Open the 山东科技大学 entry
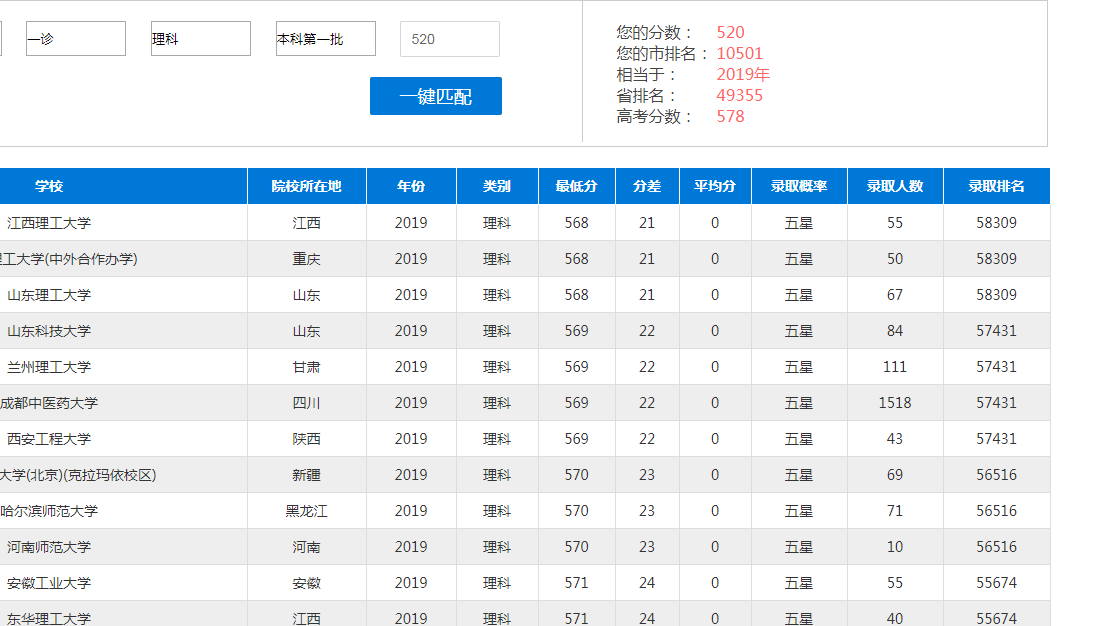1107x626 pixels. (x=49, y=331)
